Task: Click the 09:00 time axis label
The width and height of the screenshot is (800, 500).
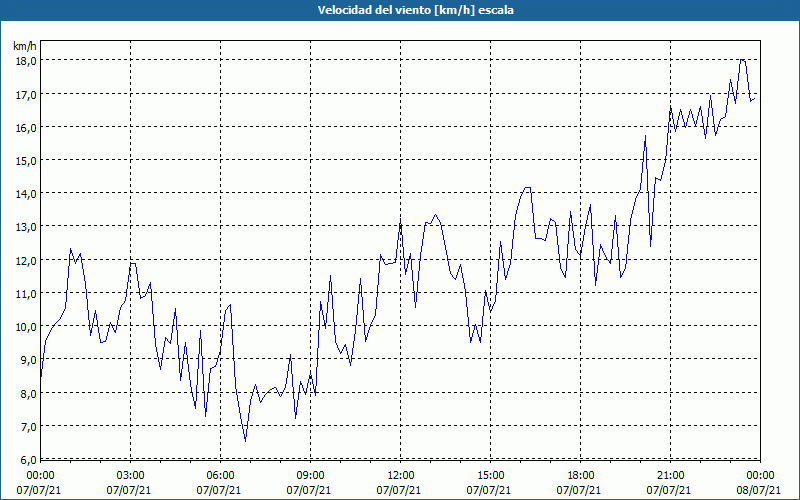Action: [x=311, y=476]
